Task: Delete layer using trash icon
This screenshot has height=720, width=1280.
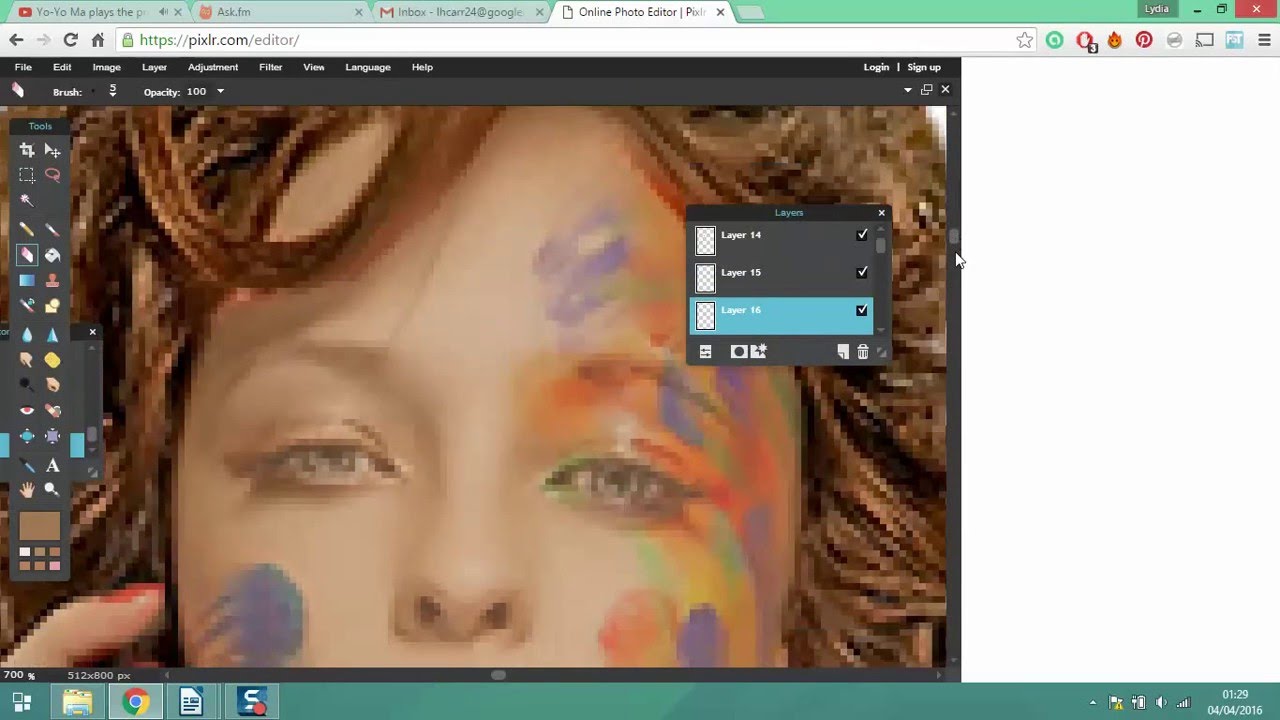Action: pyautogui.click(x=863, y=352)
